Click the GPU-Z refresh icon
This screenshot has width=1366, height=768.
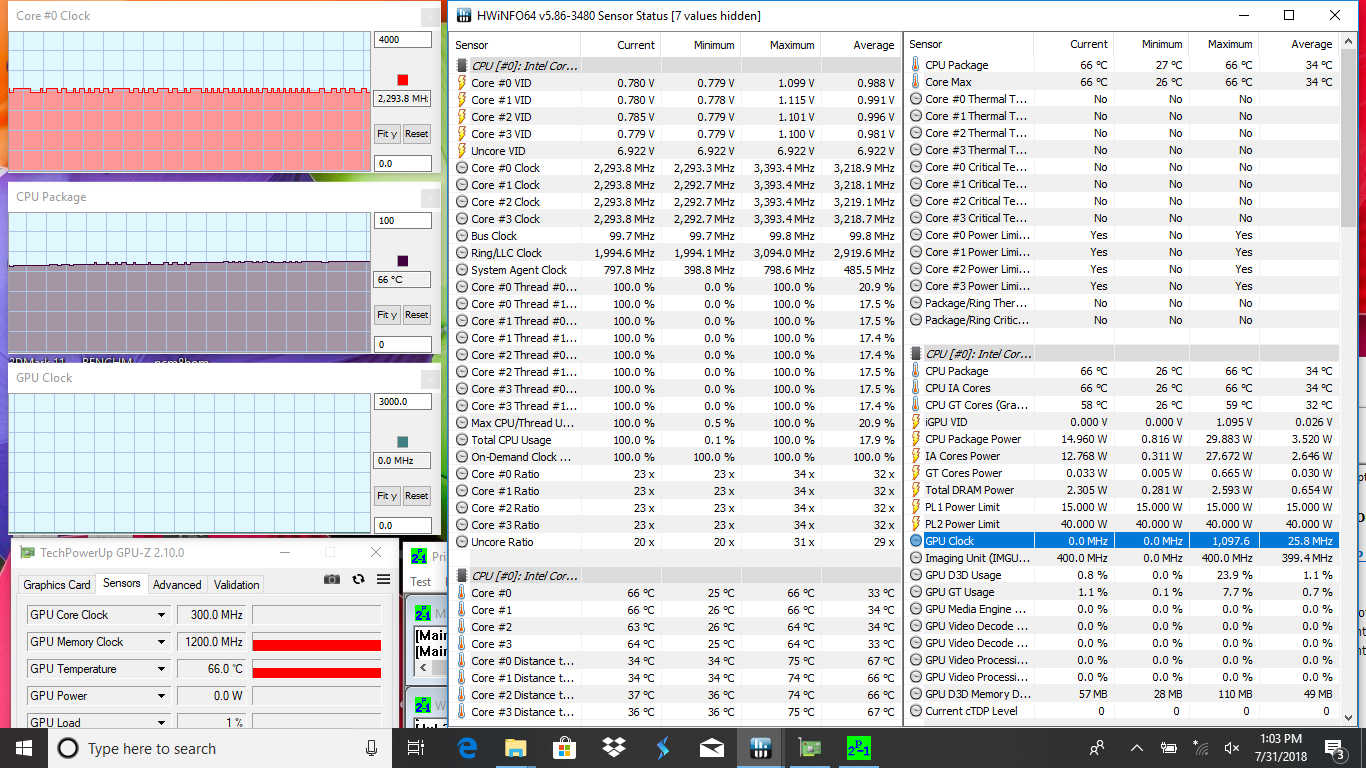[x=358, y=579]
